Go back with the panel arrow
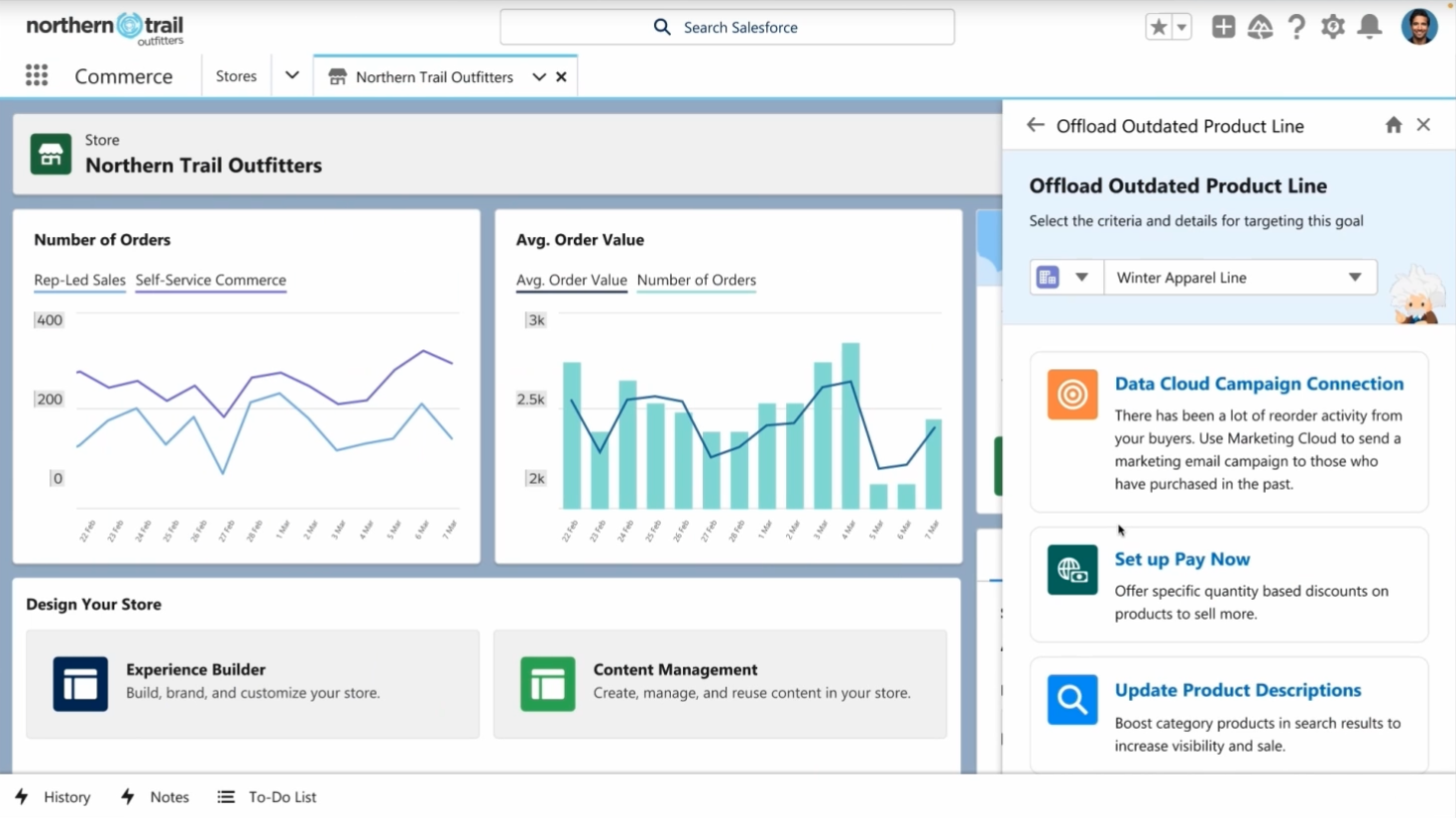The height and width of the screenshot is (818, 1456). [1036, 125]
